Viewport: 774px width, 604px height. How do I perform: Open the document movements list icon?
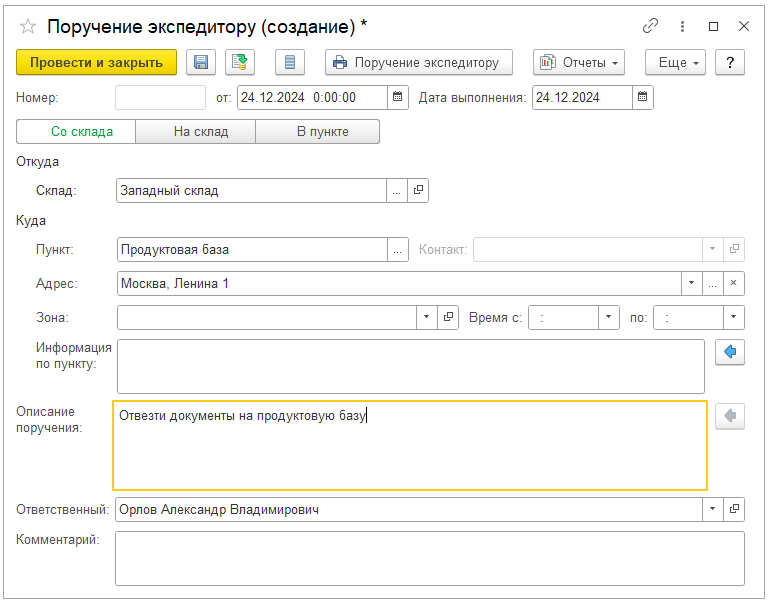click(x=290, y=62)
